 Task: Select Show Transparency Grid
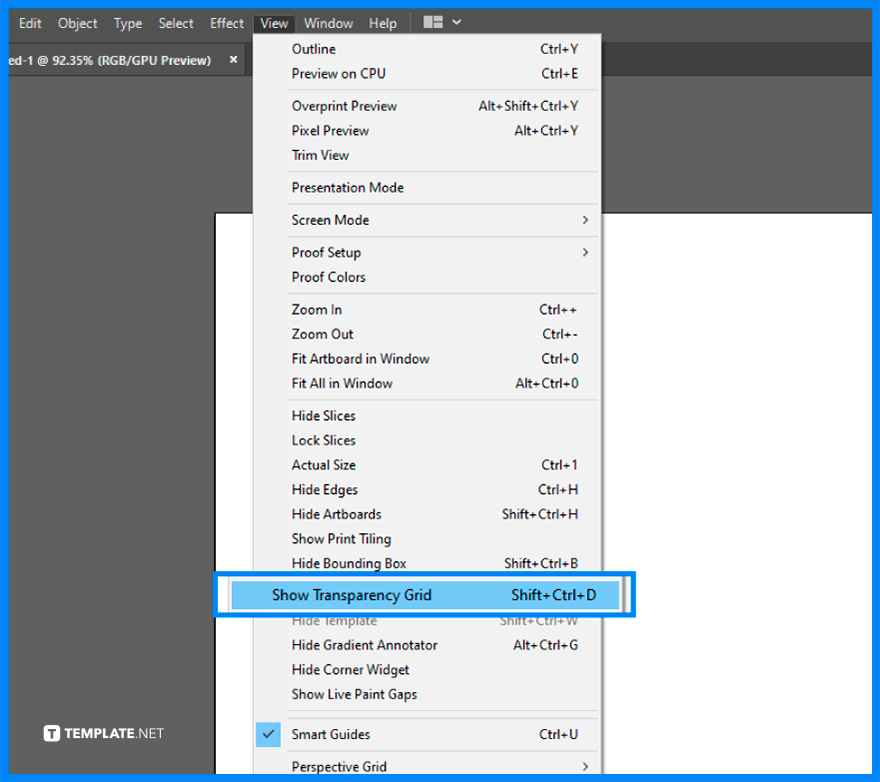tap(353, 594)
